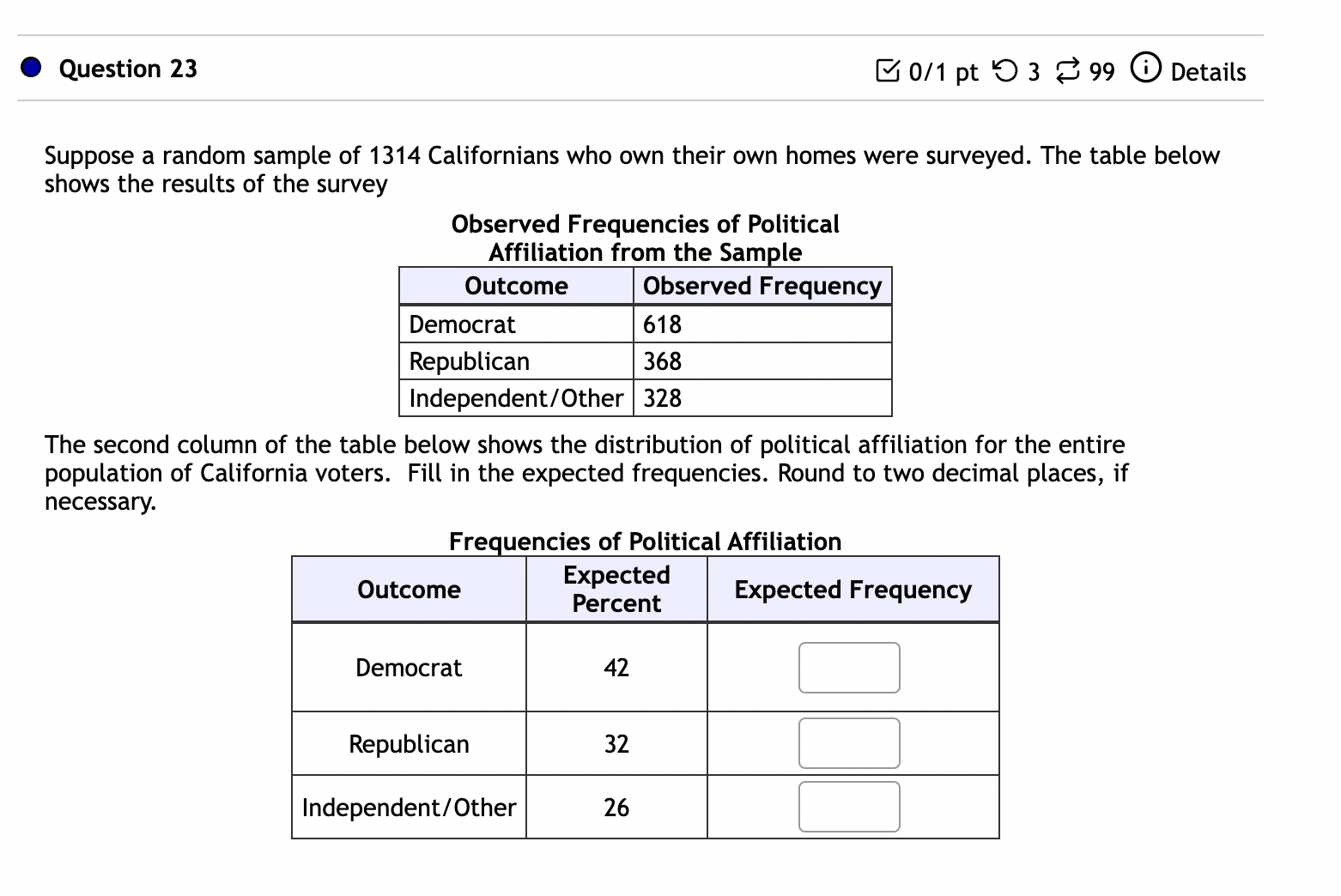Click the blue question status dot
This screenshot has width=1341, height=896.
point(31,67)
